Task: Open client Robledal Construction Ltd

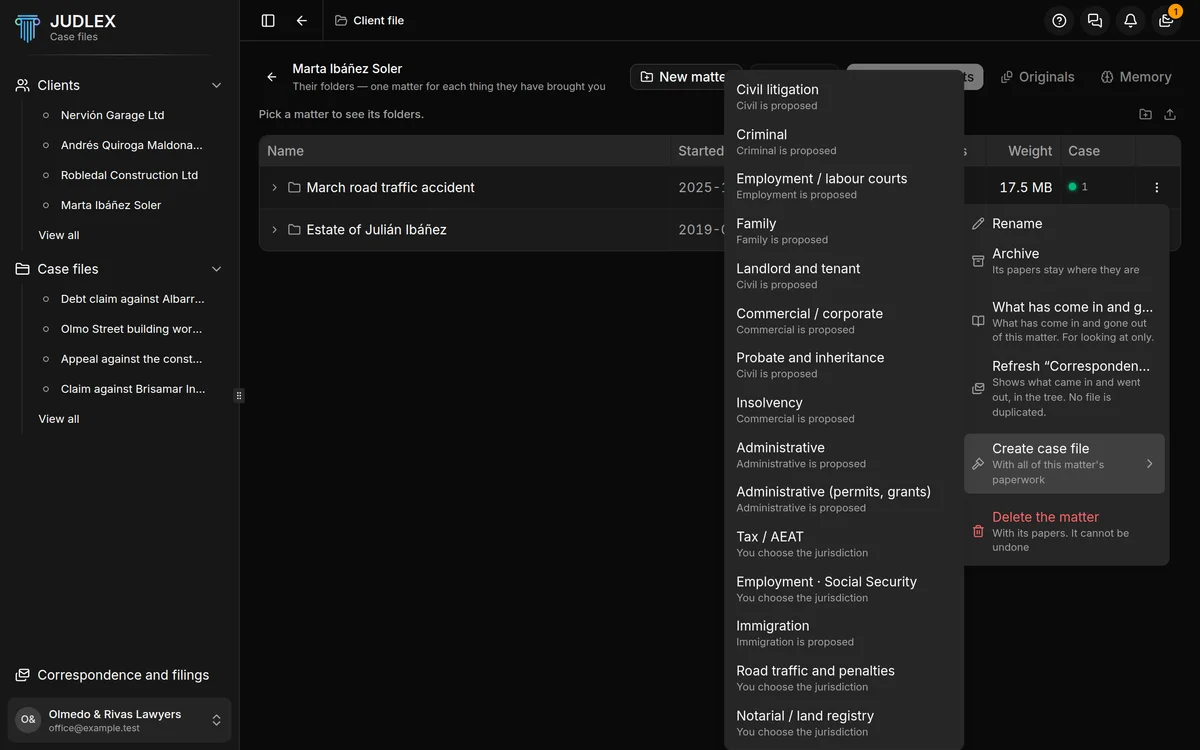Action: (129, 175)
